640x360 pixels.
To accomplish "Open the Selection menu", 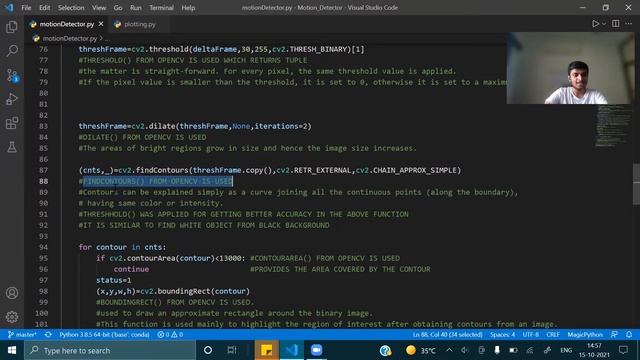I will tap(71, 8).
